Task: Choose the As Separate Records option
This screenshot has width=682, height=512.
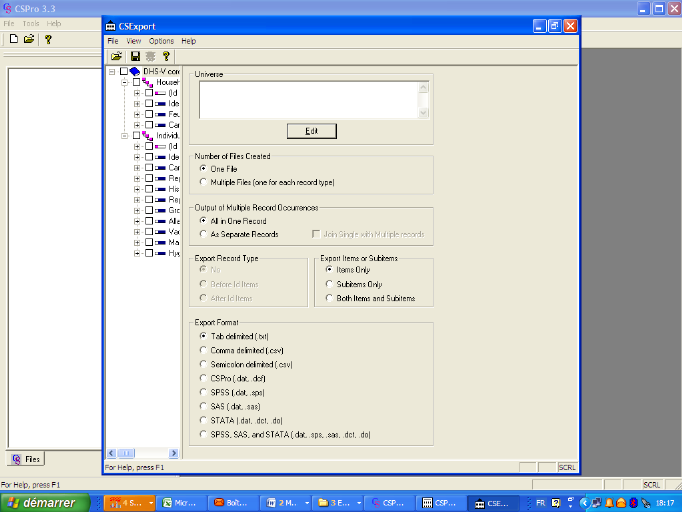Action: (203, 234)
